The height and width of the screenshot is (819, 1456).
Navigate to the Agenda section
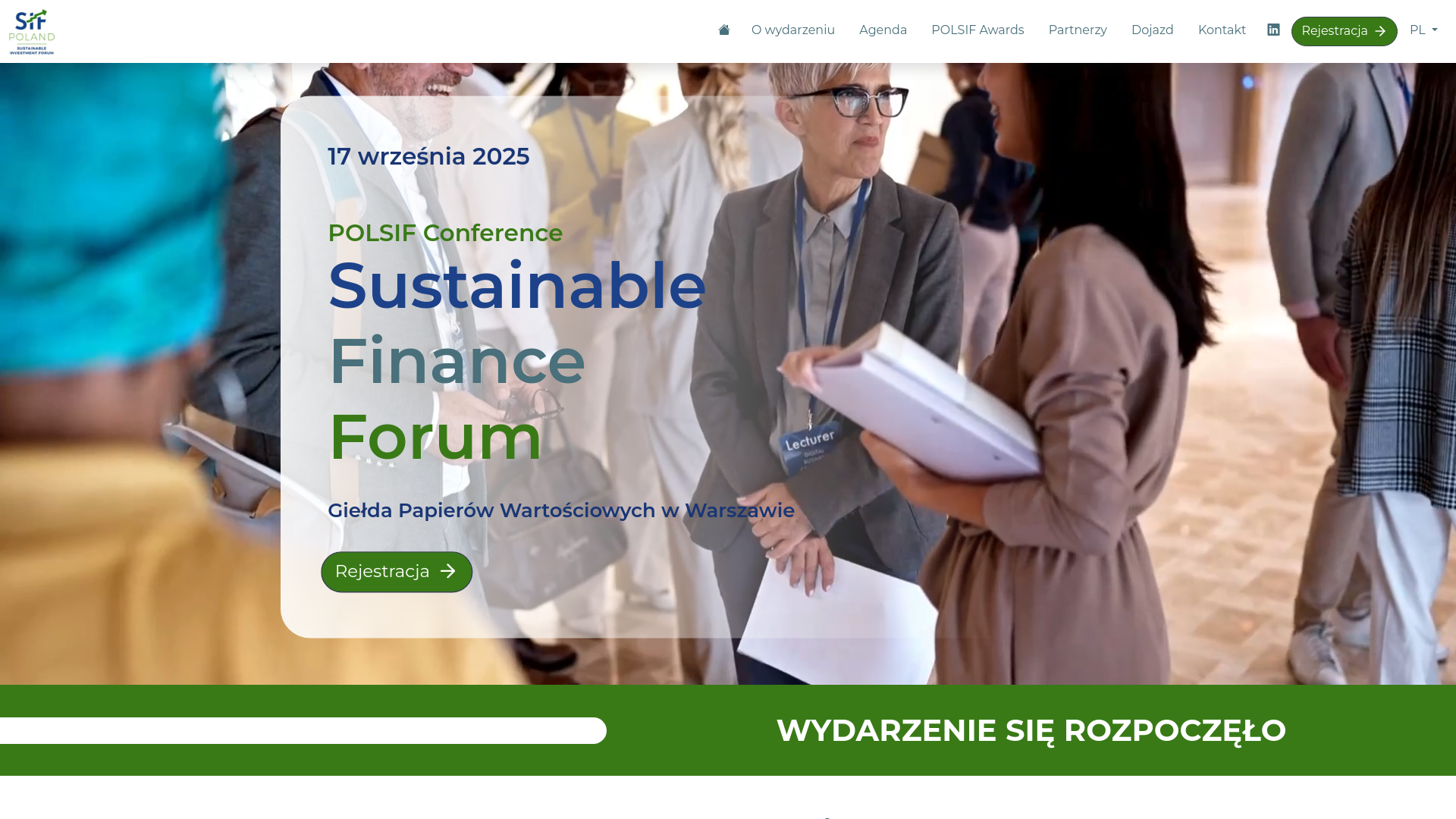(x=883, y=30)
